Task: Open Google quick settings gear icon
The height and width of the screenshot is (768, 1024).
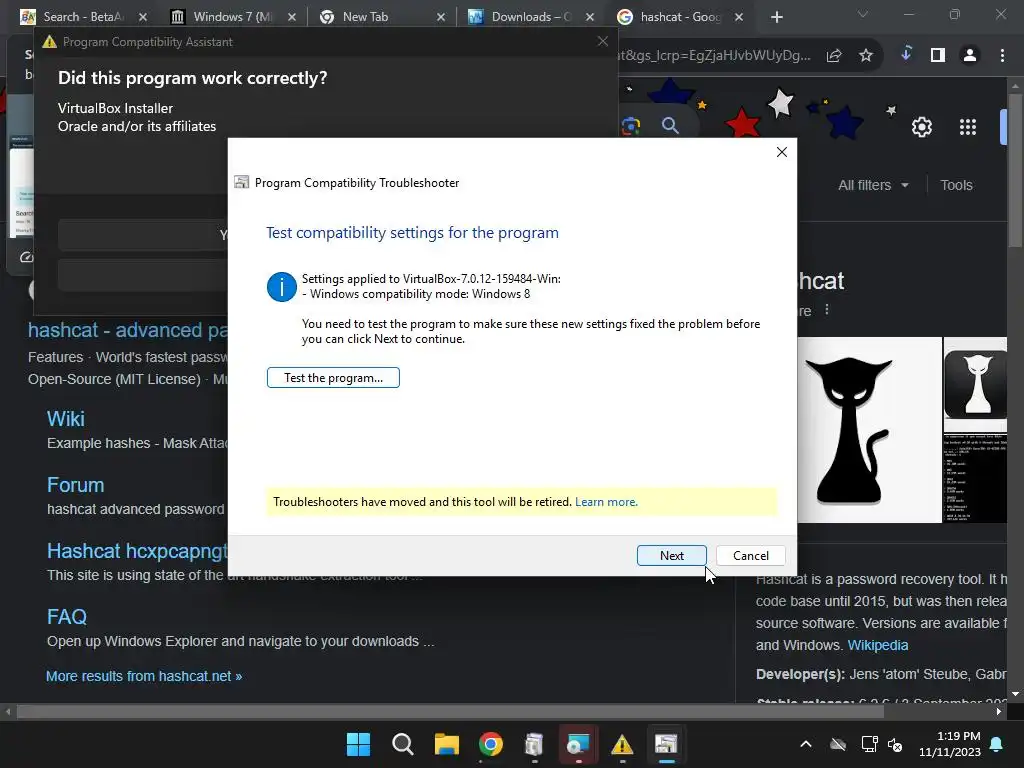Action: 921,127
